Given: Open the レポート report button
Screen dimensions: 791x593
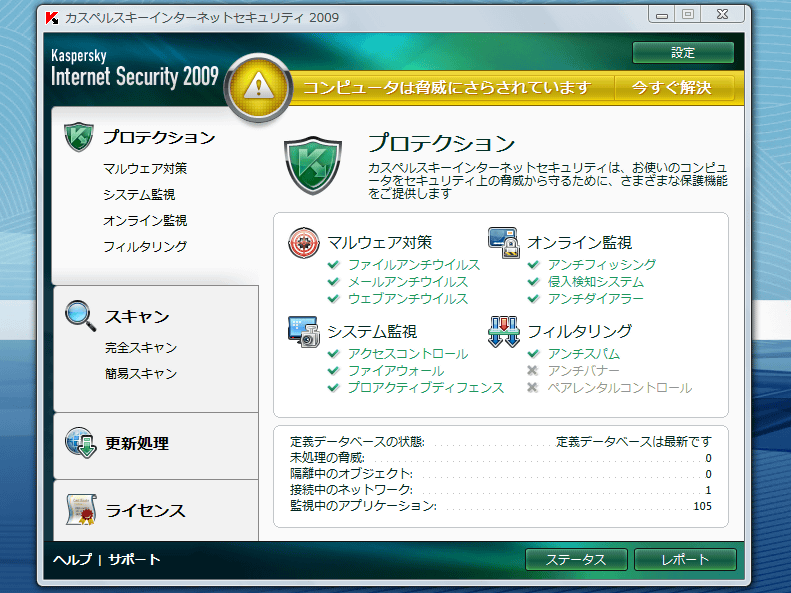Looking at the screenshot, I should [685, 559].
